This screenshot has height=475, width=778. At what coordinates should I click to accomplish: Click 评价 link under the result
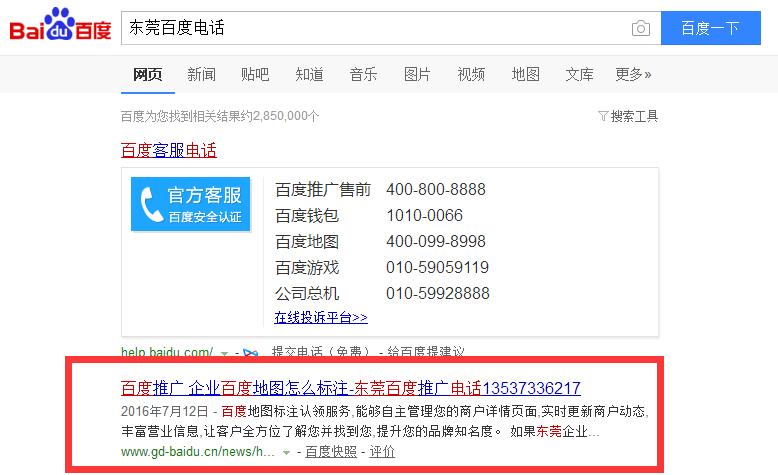coord(382,452)
